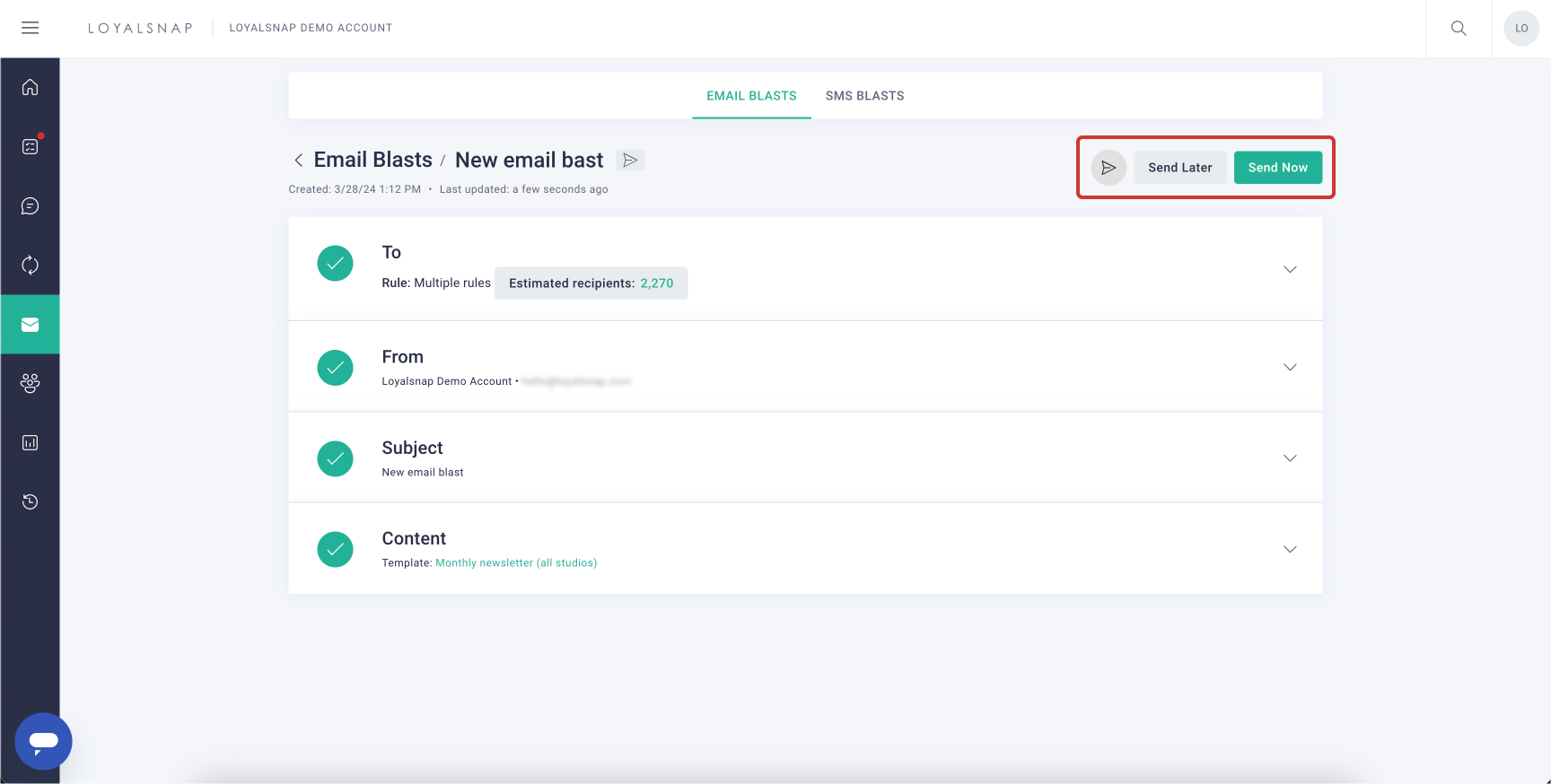Click the search magnifier icon

pos(1459,28)
